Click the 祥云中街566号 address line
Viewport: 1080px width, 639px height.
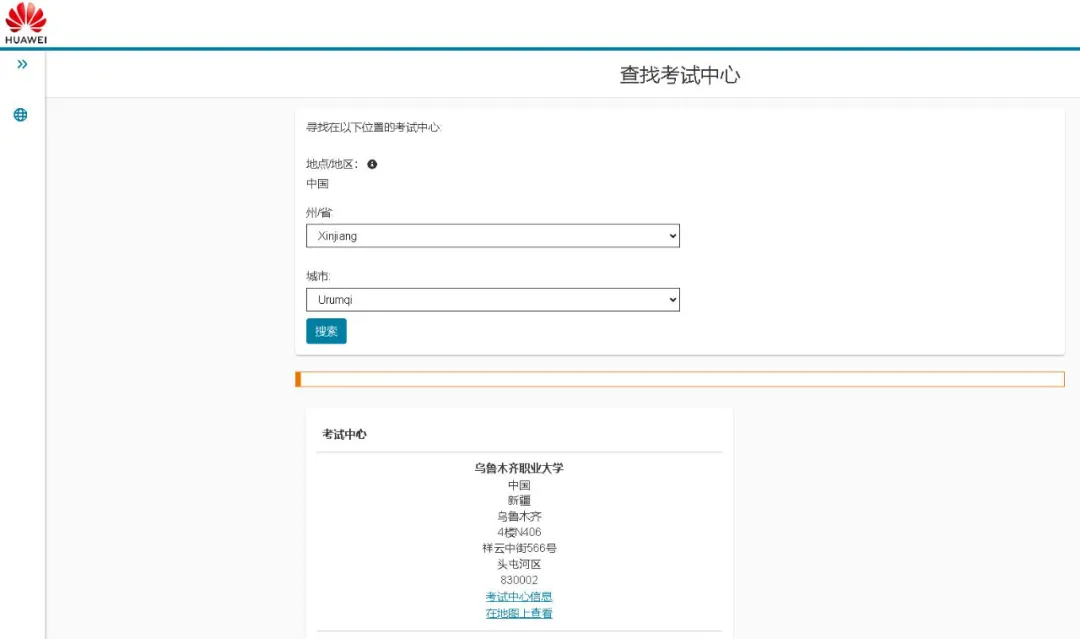pos(519,548)
